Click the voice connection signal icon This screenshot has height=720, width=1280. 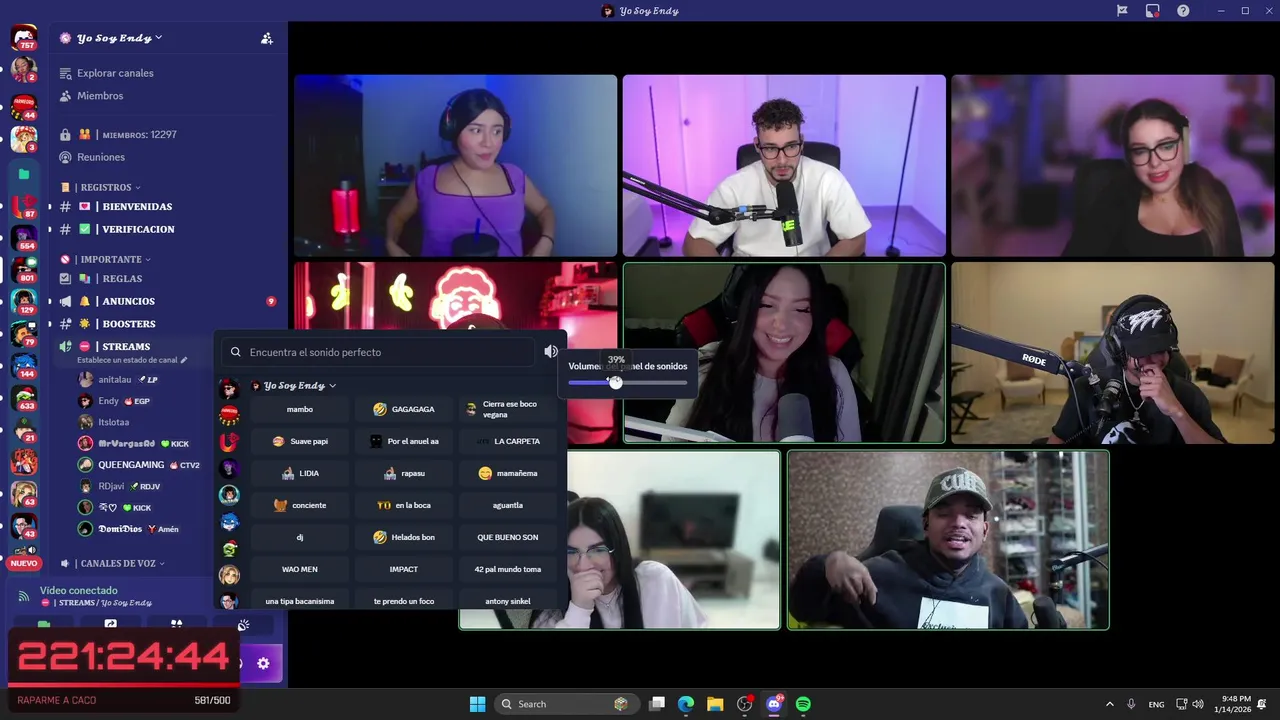23,596
